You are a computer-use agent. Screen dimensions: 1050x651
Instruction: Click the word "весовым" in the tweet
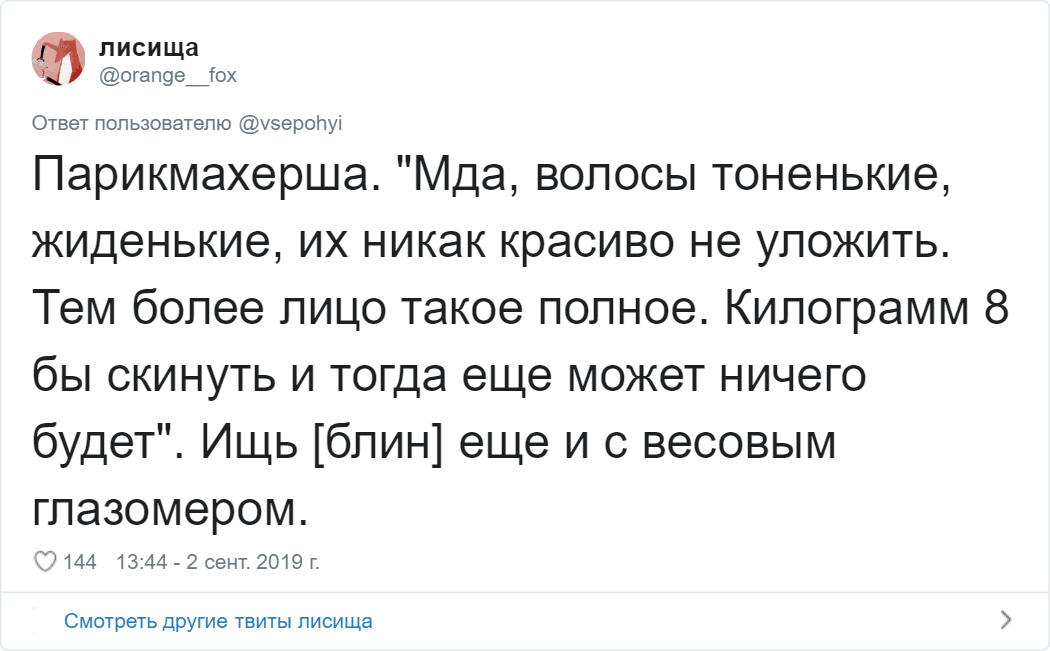[739, 443]
